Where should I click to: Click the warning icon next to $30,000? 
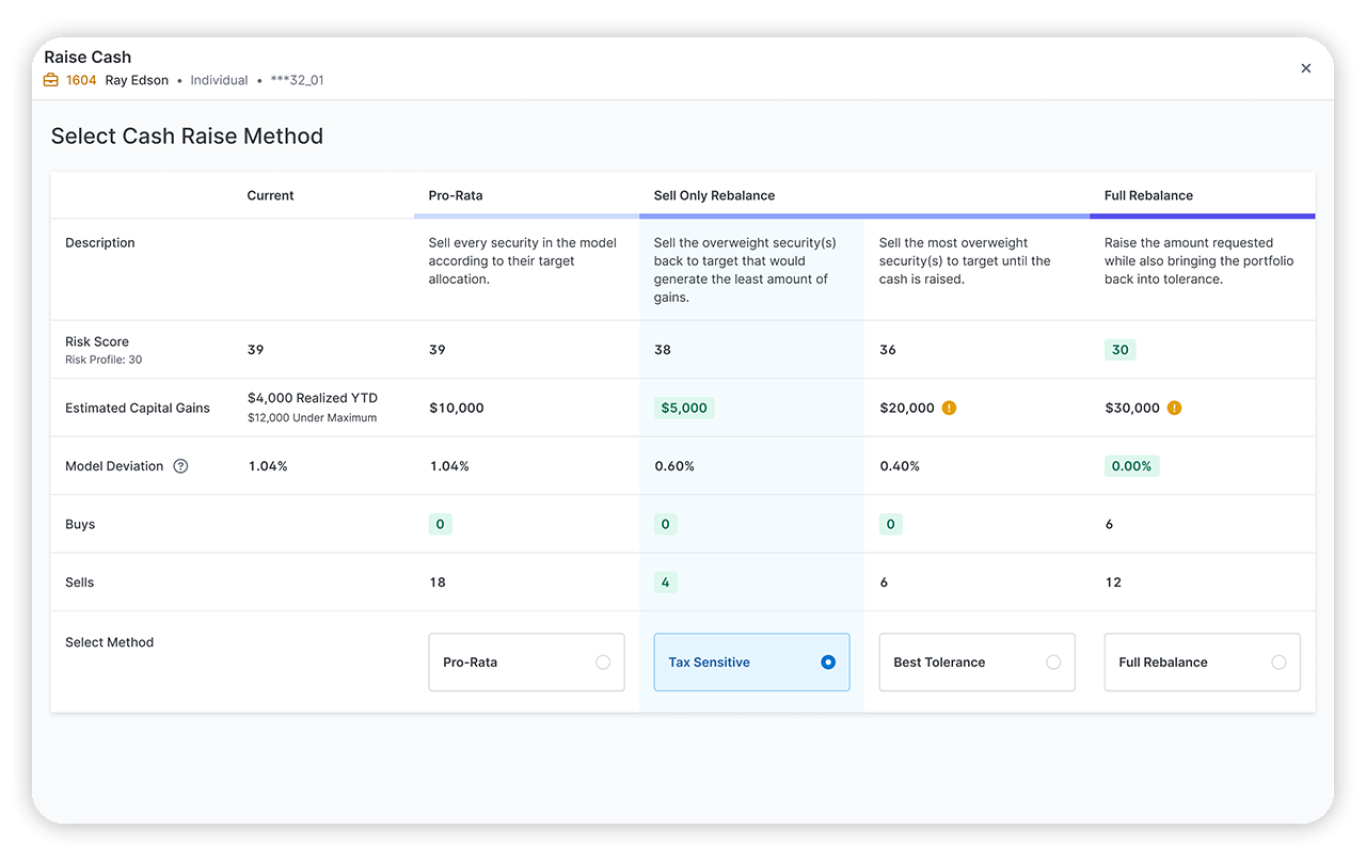click(x=1173, y=407)
